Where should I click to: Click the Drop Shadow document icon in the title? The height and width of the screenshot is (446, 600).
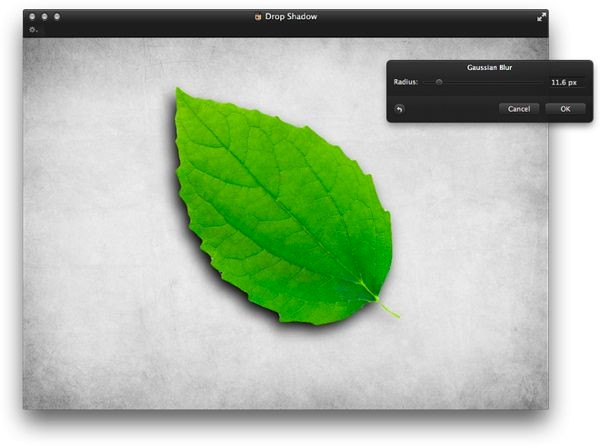[258, 16]
